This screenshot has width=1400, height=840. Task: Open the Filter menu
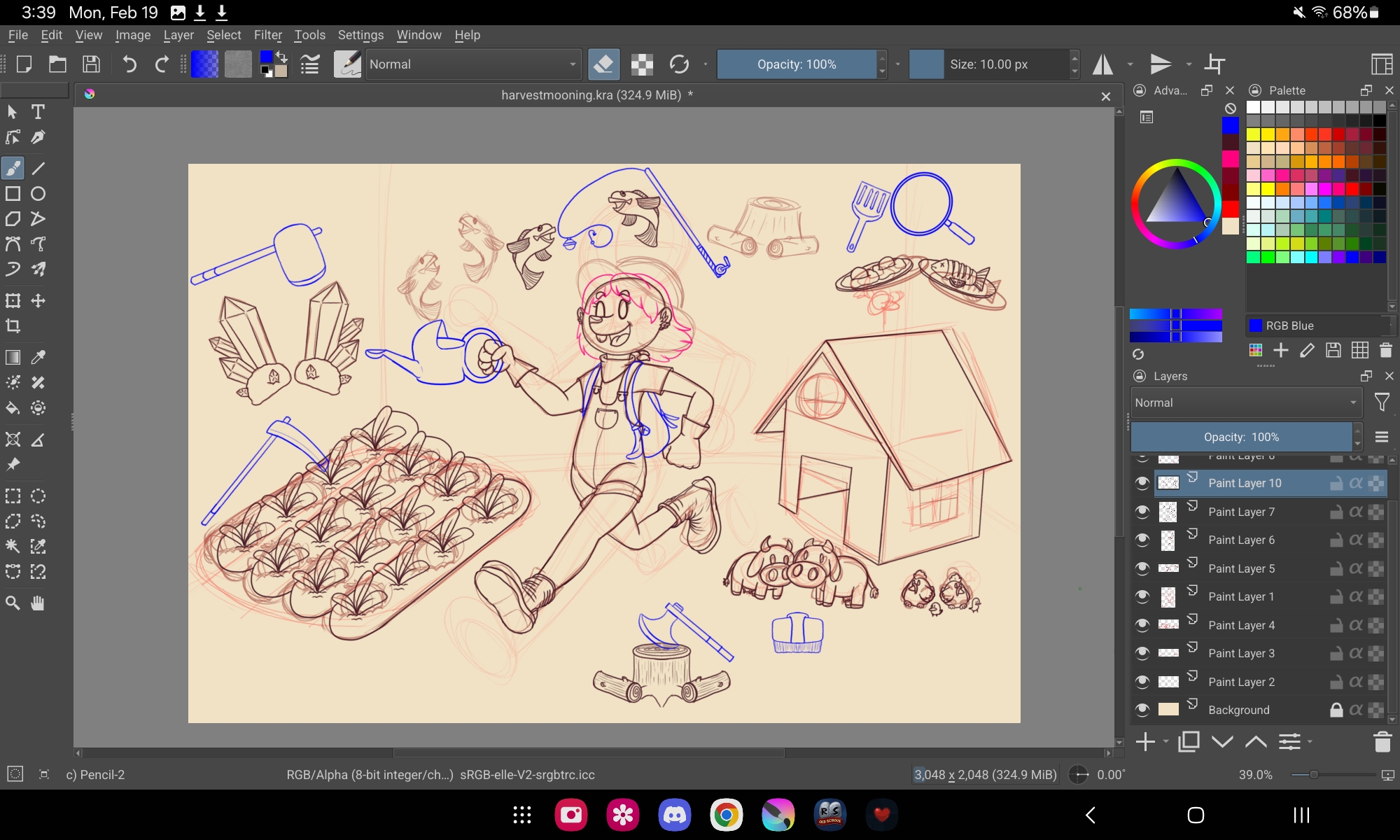coord(267,35)
